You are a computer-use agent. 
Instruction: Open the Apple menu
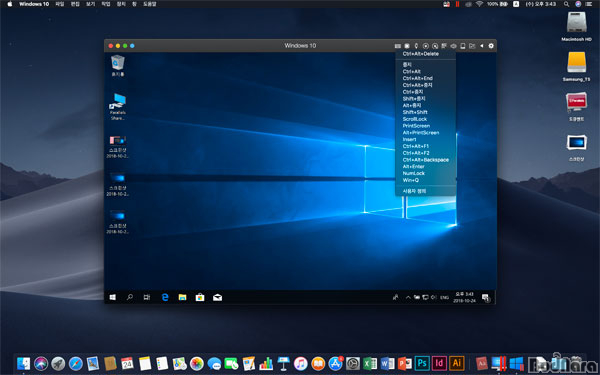[x=10, y=4]
